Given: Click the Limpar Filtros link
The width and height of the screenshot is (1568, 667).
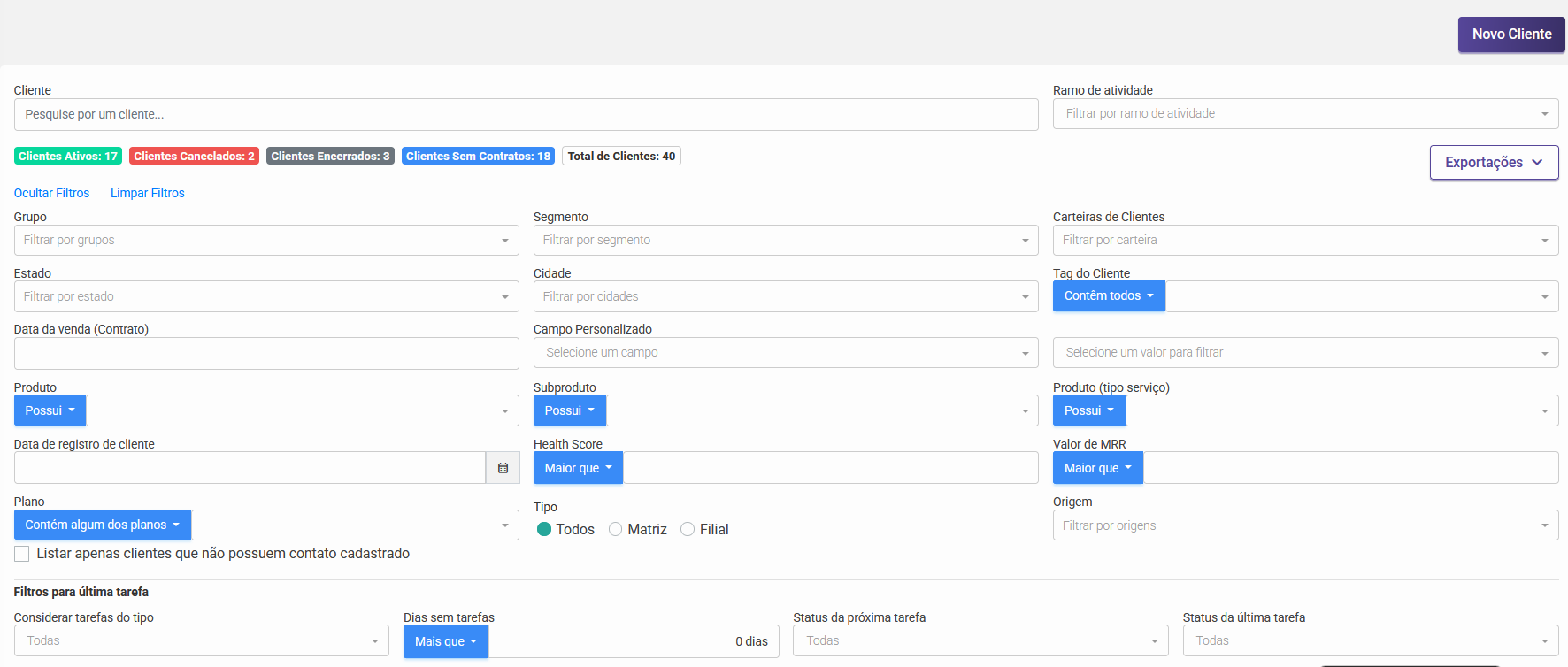Looking at the screenshot, I should point(148,193).
